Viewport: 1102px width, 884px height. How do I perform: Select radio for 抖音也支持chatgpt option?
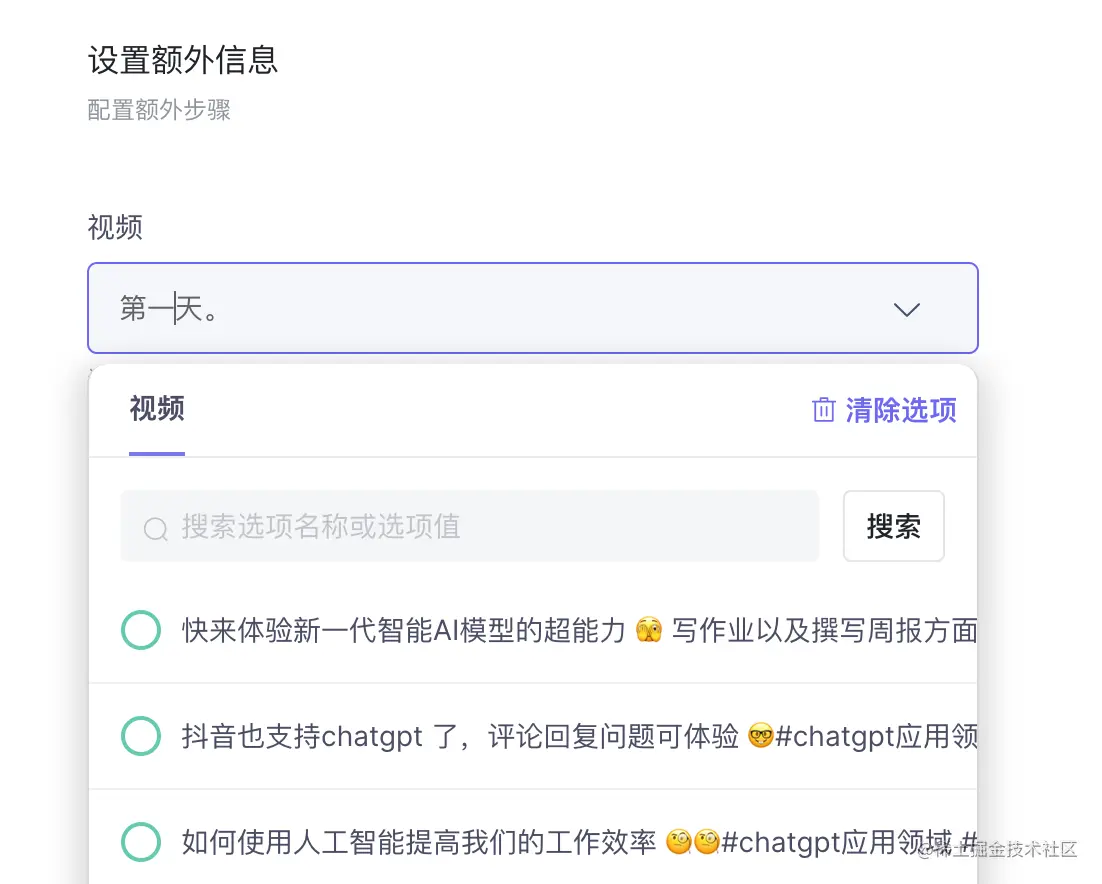pyautogui.click(x=141, y=736)
